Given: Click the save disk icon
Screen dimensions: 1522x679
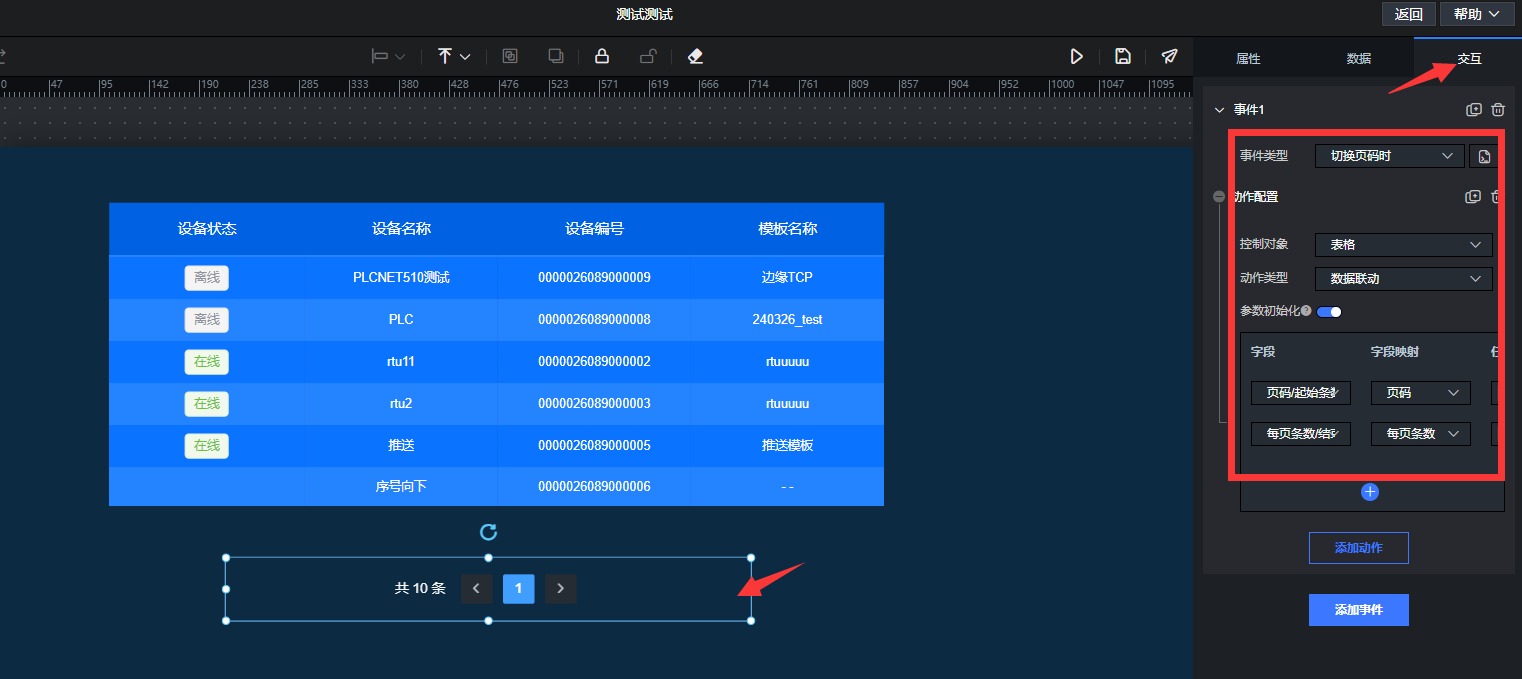Looking at the screenshot, I should tap(1123, 57).
